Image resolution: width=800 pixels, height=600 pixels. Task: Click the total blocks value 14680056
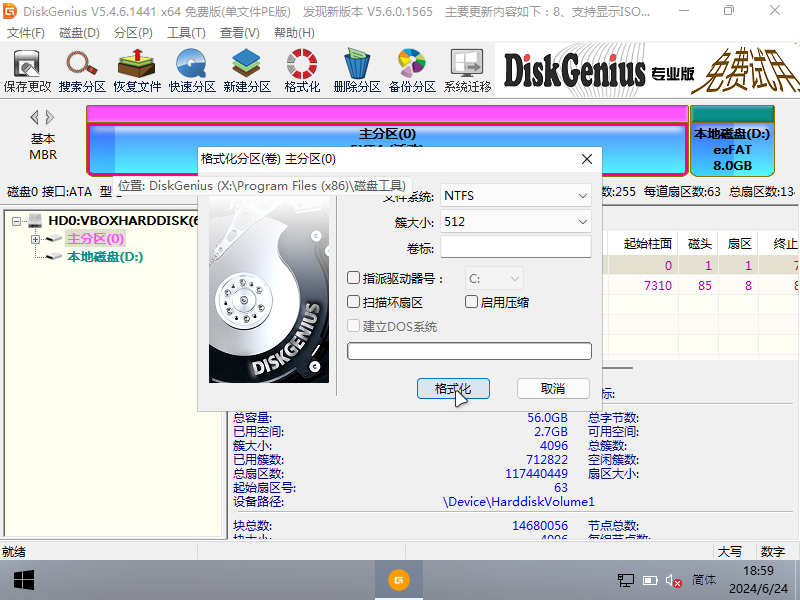click(540, 526)
